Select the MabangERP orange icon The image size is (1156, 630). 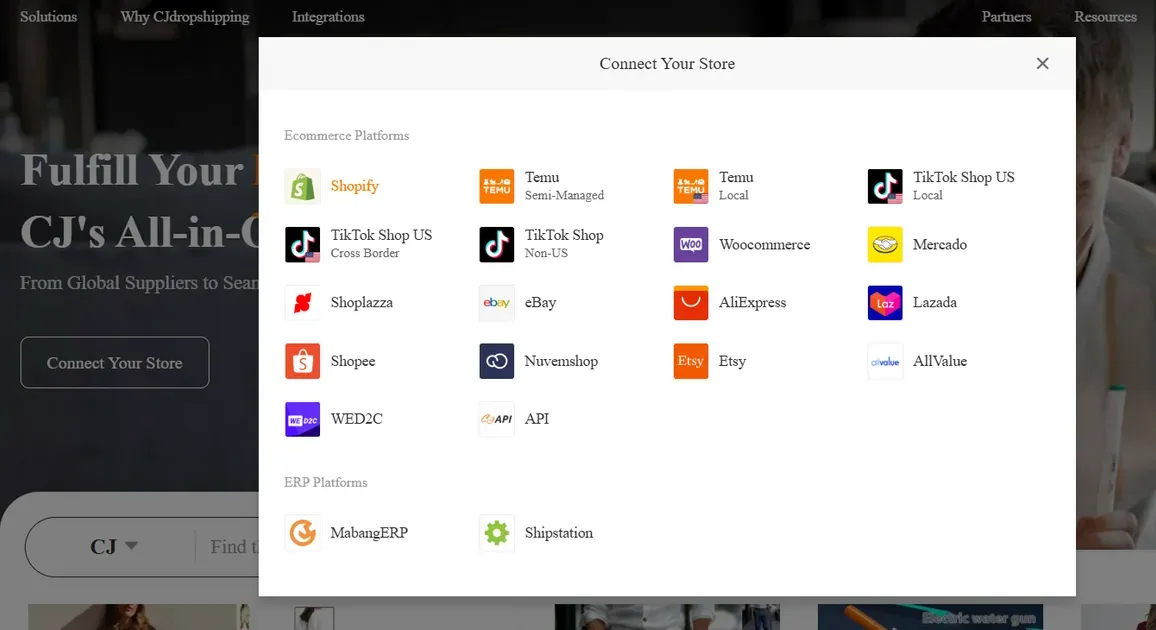[302, 533]
